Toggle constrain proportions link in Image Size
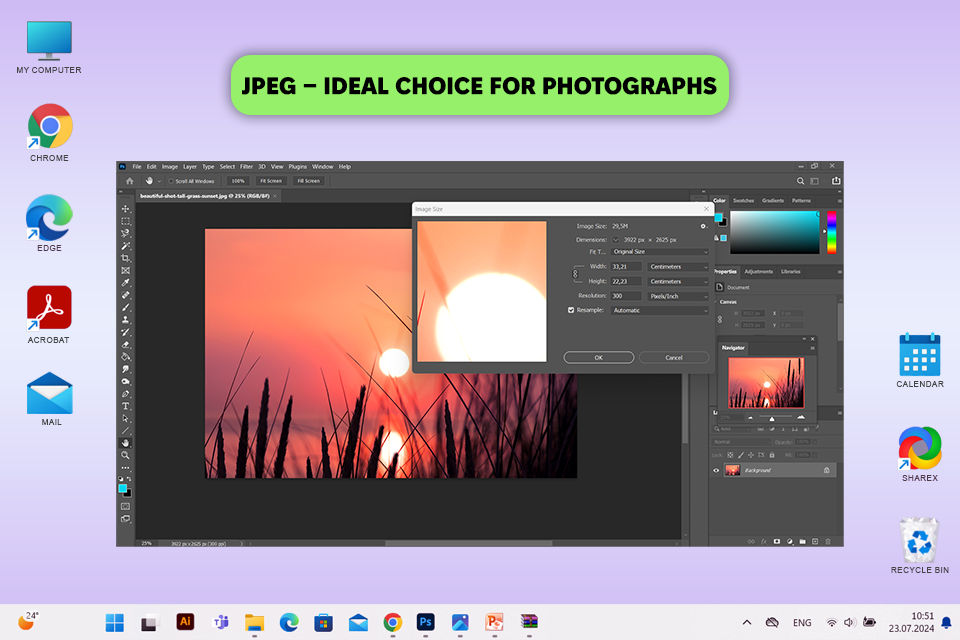 (575, 274)
